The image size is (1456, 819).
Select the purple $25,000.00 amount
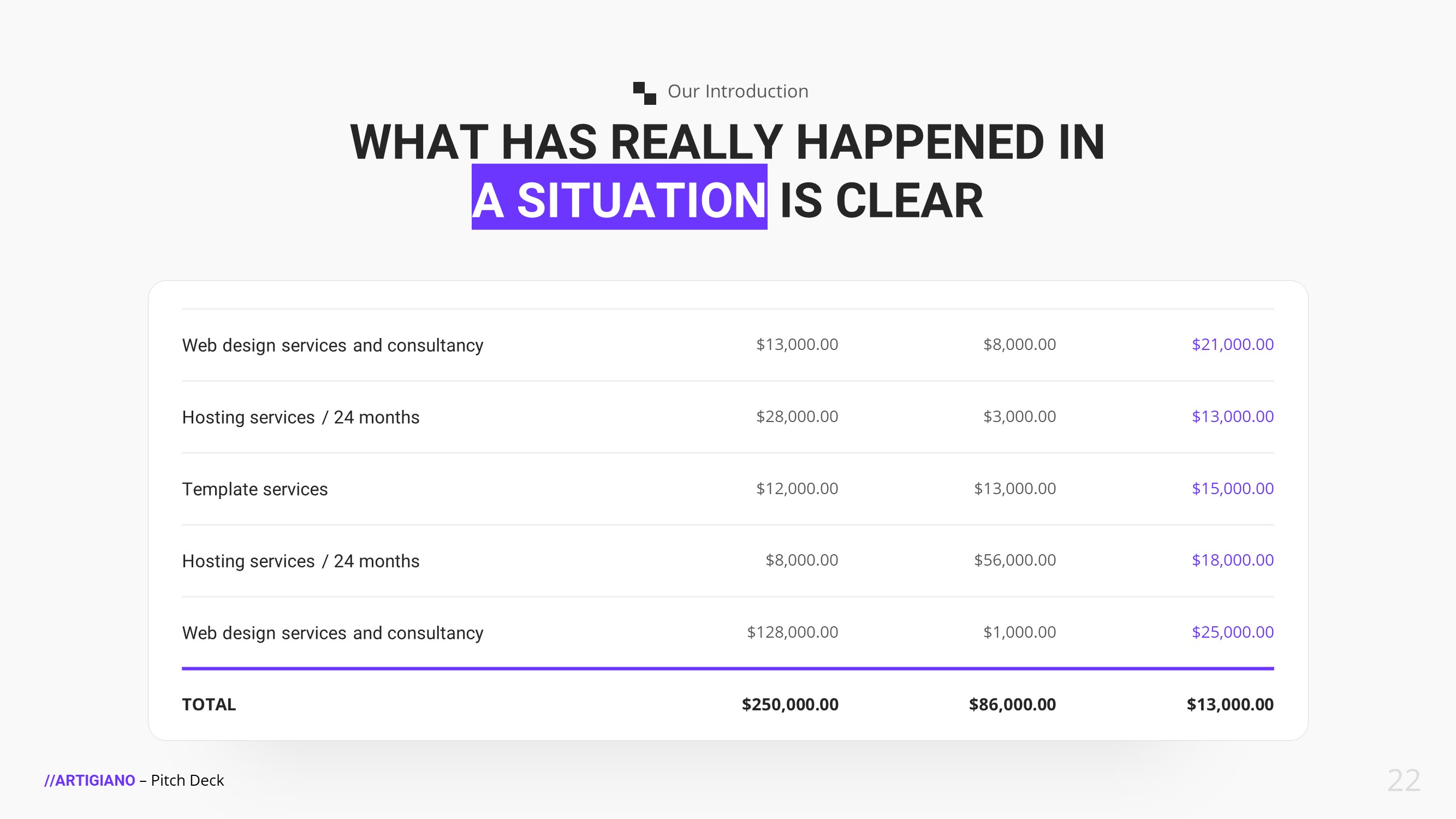pos(1232,632)
